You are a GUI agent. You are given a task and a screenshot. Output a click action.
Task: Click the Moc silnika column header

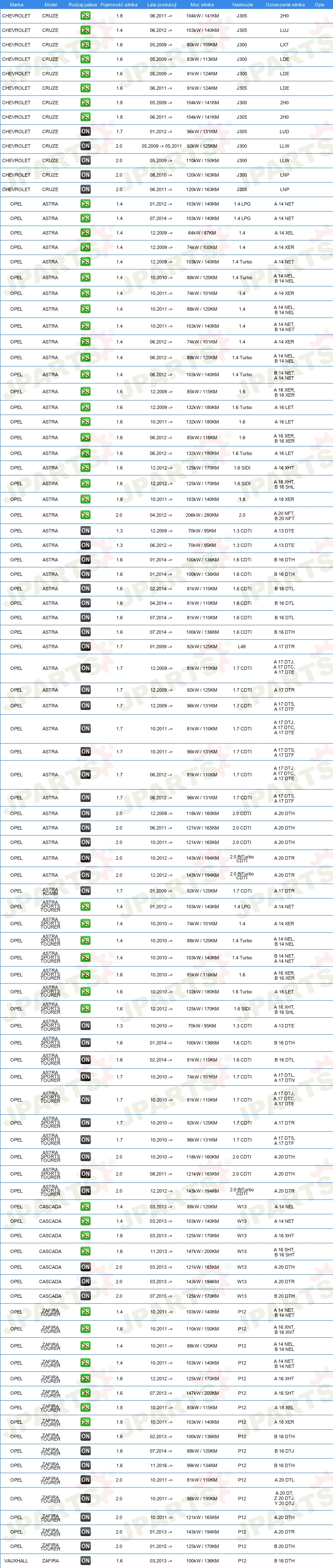coord(202,4)
